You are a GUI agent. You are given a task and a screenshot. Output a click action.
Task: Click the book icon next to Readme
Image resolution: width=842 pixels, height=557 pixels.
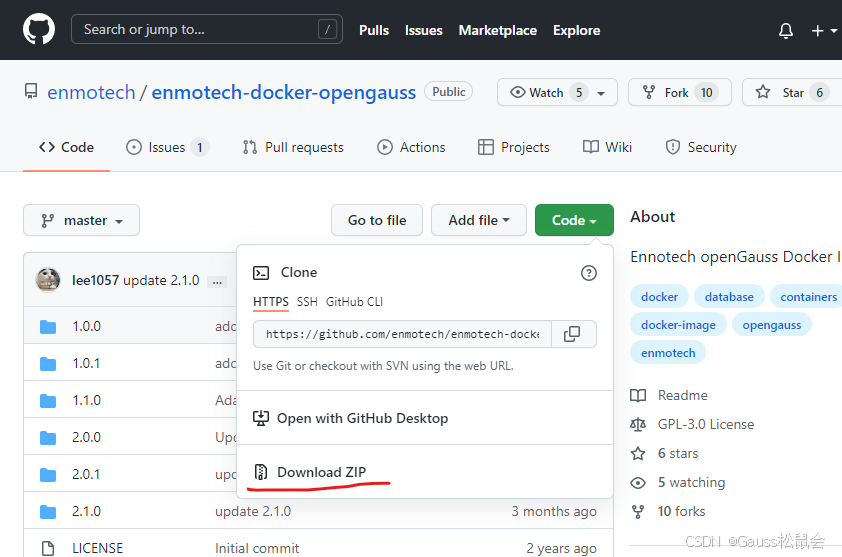pyautogui.click(x=638, y=395)
